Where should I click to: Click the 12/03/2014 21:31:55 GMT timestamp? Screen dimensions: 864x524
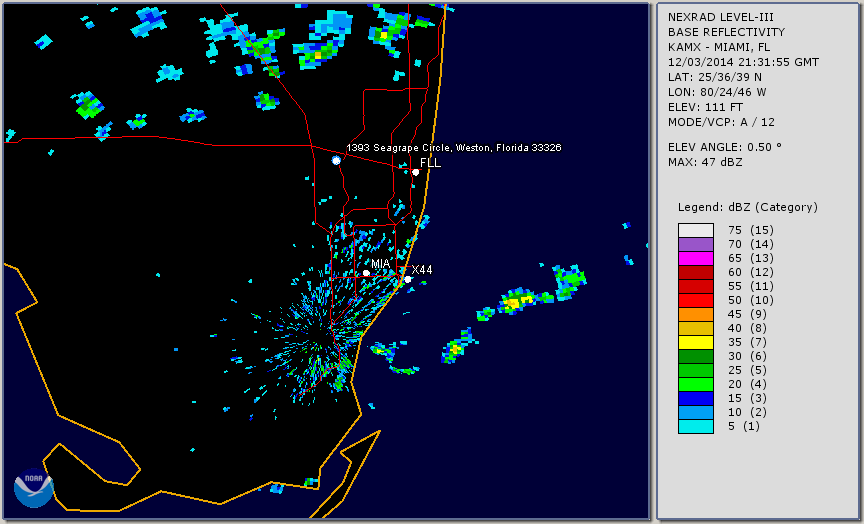743,62
